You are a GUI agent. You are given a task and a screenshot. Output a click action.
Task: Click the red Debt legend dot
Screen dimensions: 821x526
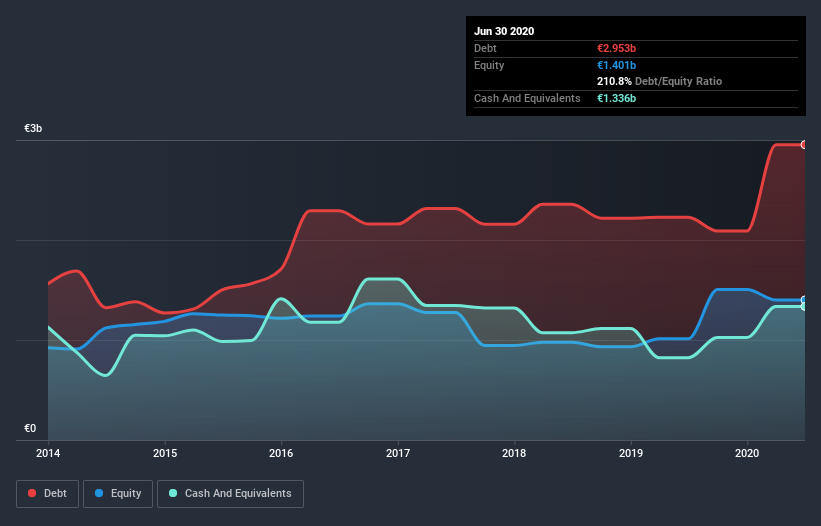(32, 493)
